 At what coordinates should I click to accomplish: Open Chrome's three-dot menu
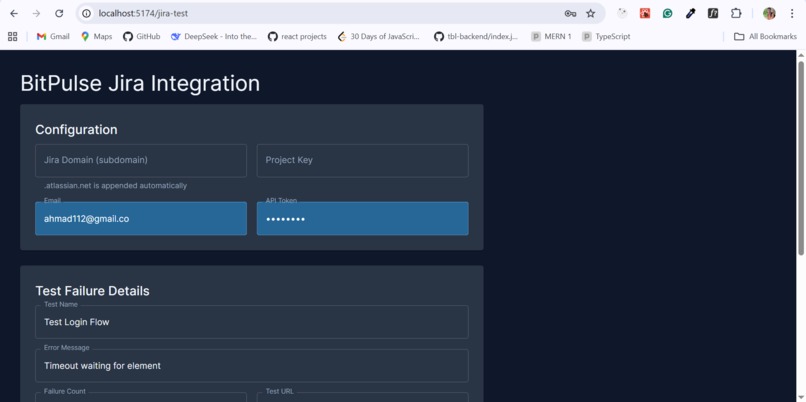[792, 13]
